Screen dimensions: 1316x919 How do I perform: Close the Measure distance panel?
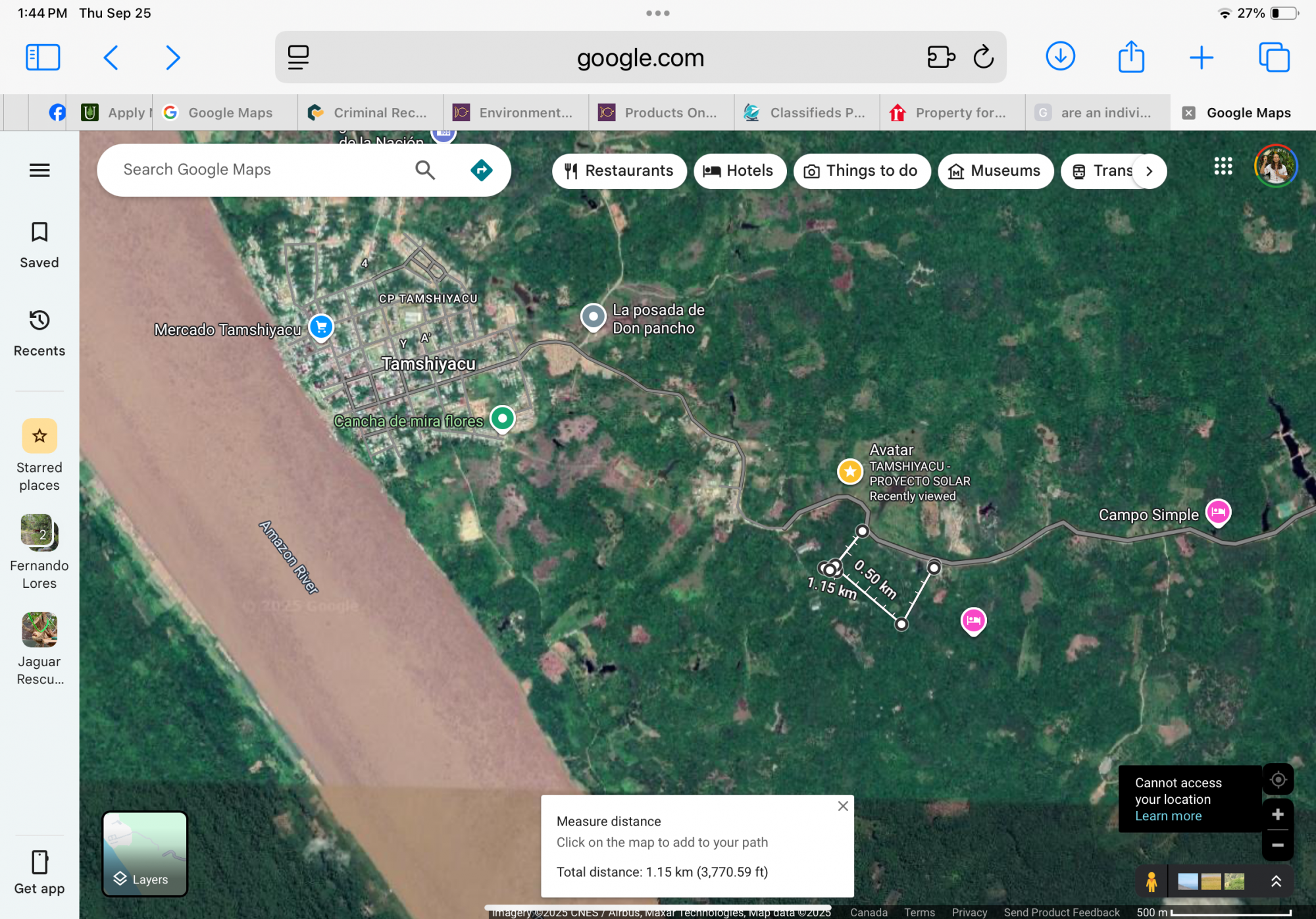click(x=843, y=806)
